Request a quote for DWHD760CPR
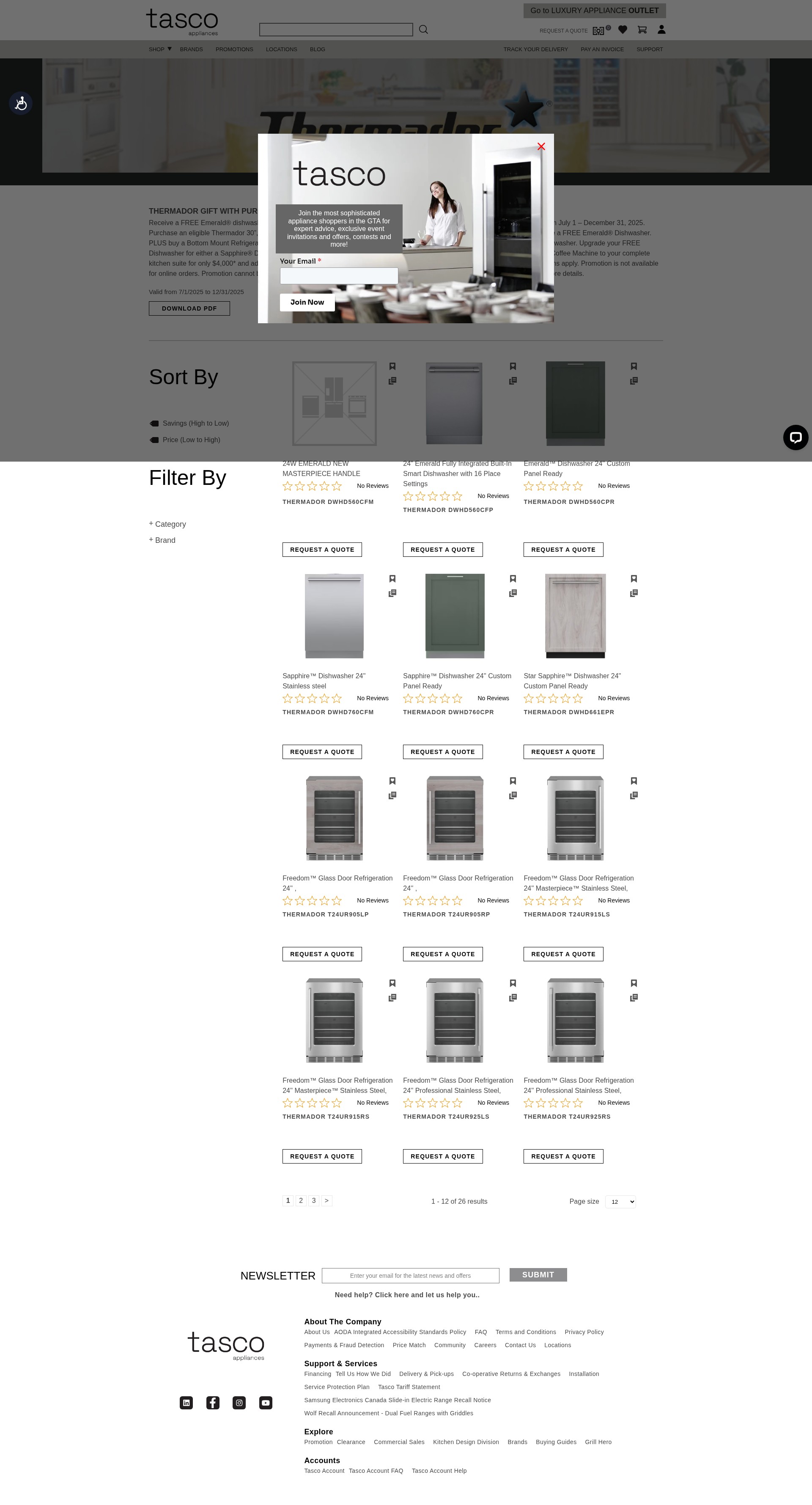The height and width of the screenshot is (1505, 812). 443,752
